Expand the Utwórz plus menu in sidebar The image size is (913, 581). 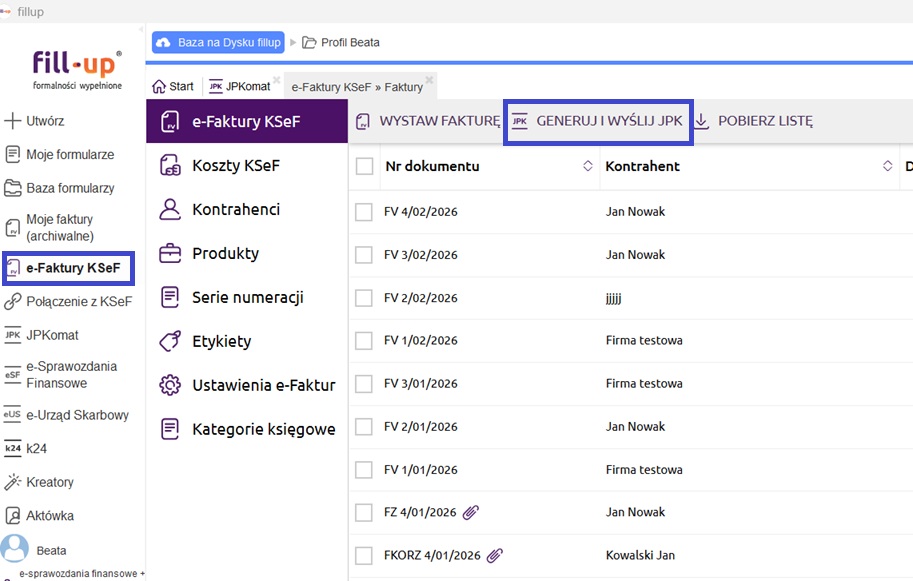pos(13,121)
